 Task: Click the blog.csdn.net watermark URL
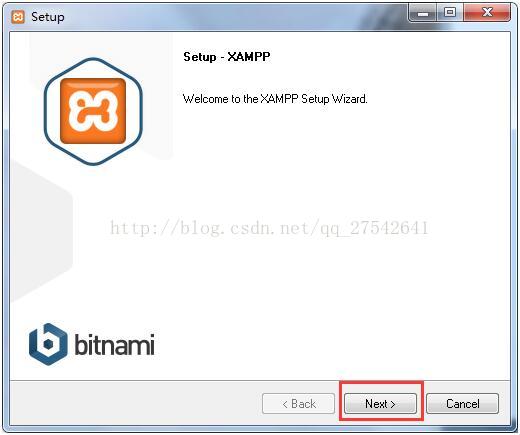(x=269, y=228)
